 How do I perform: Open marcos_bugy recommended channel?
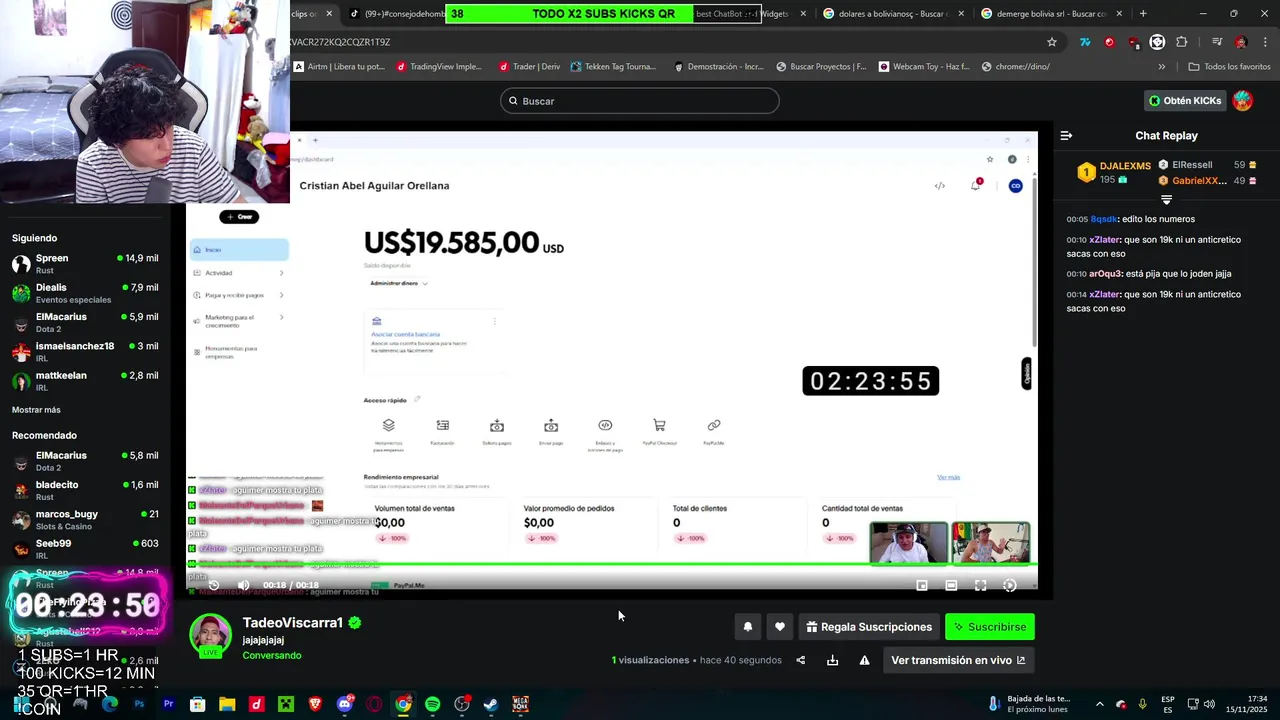click(x=85, y=520)
